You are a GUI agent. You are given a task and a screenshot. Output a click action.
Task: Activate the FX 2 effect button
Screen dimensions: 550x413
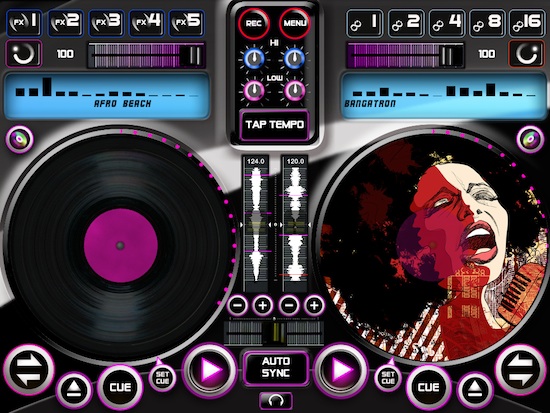tap(65, 23)
